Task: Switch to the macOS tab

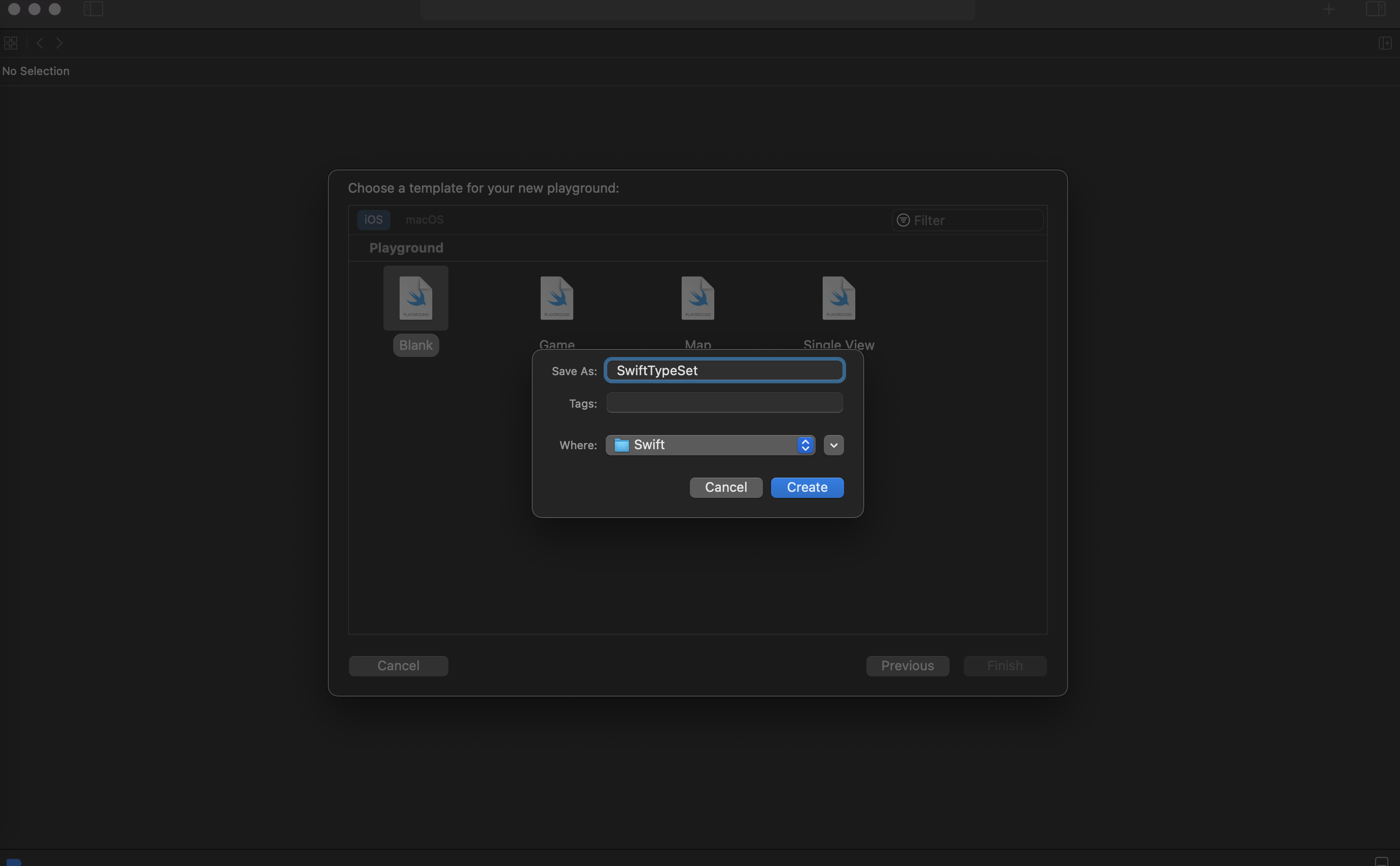Action: (424, 220)
